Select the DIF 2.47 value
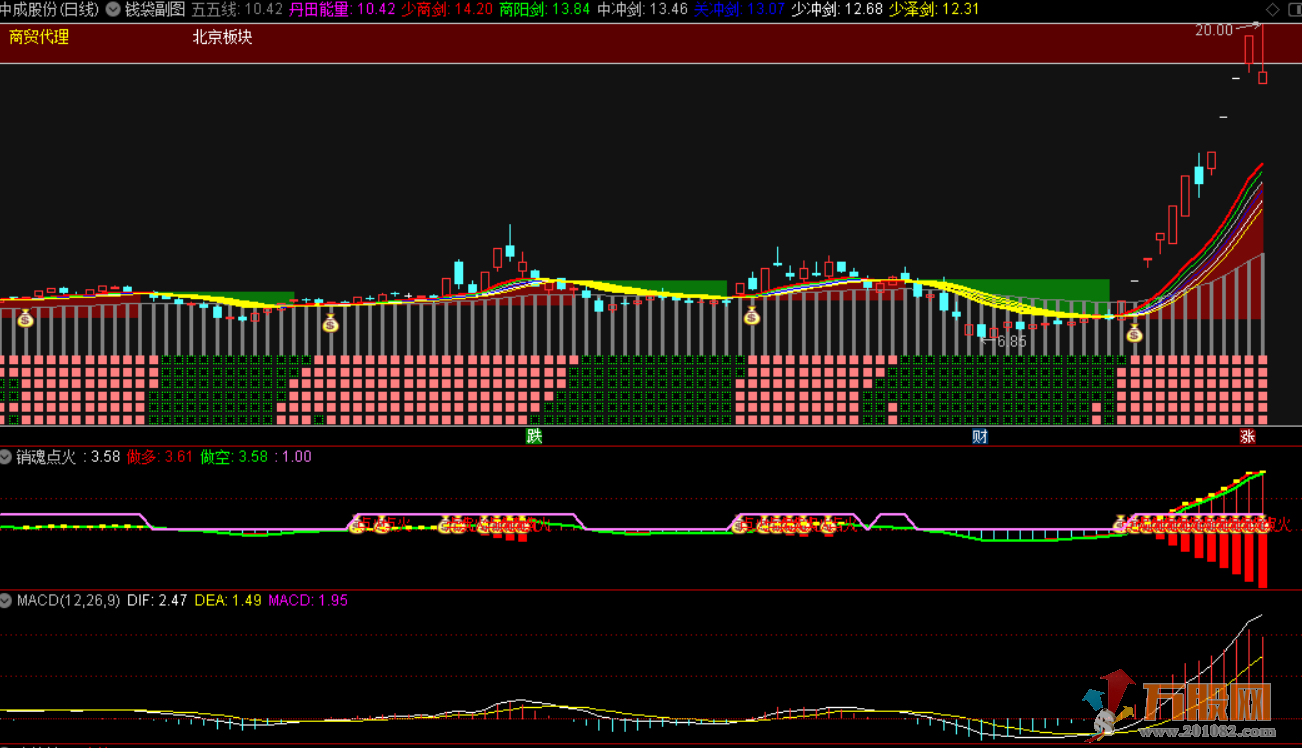This screenshot has width=1302, height=748. (x=157, y=601)
